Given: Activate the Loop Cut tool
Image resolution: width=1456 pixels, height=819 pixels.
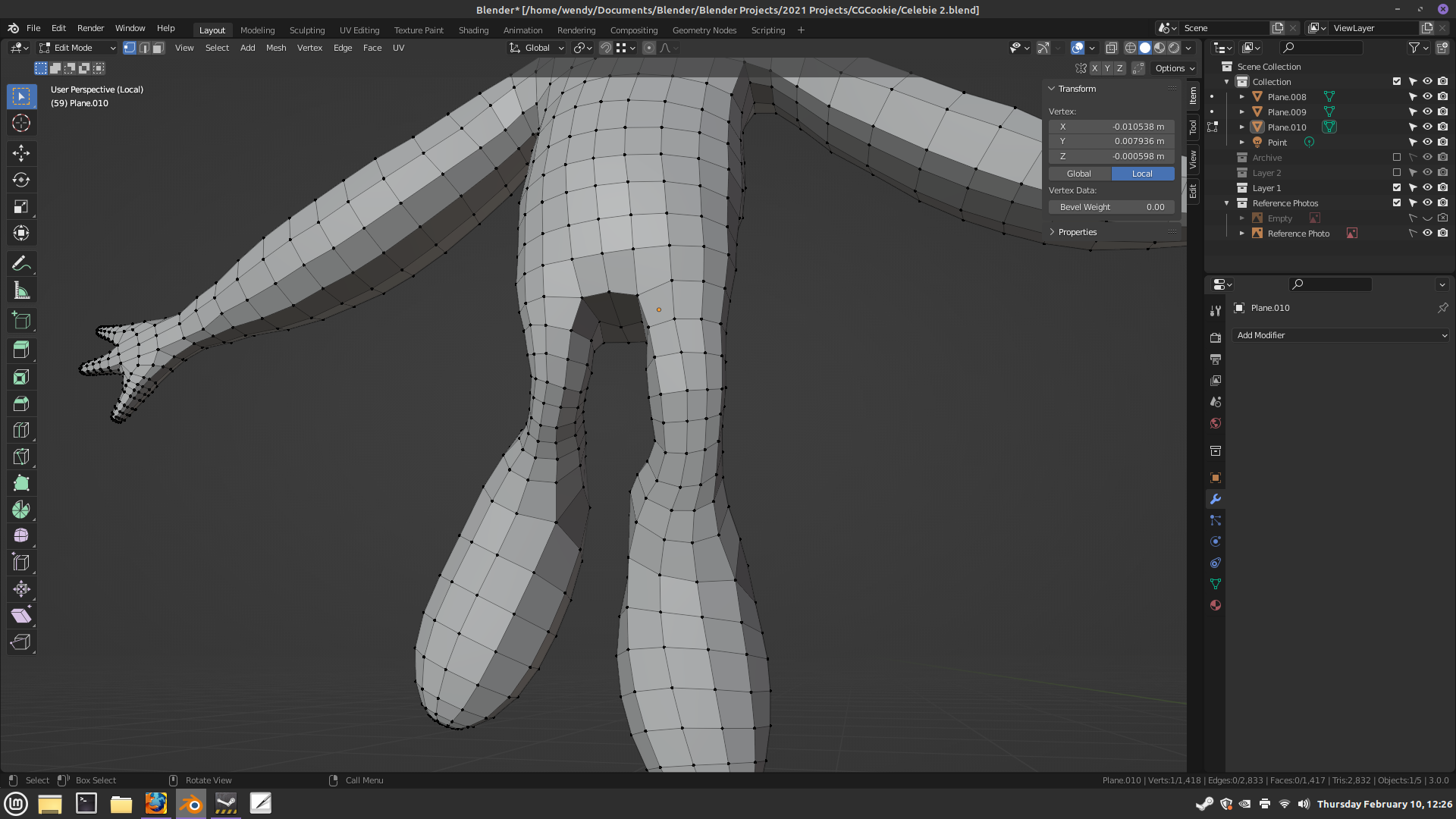Looking at the screenshot, I should click(21, 430).
